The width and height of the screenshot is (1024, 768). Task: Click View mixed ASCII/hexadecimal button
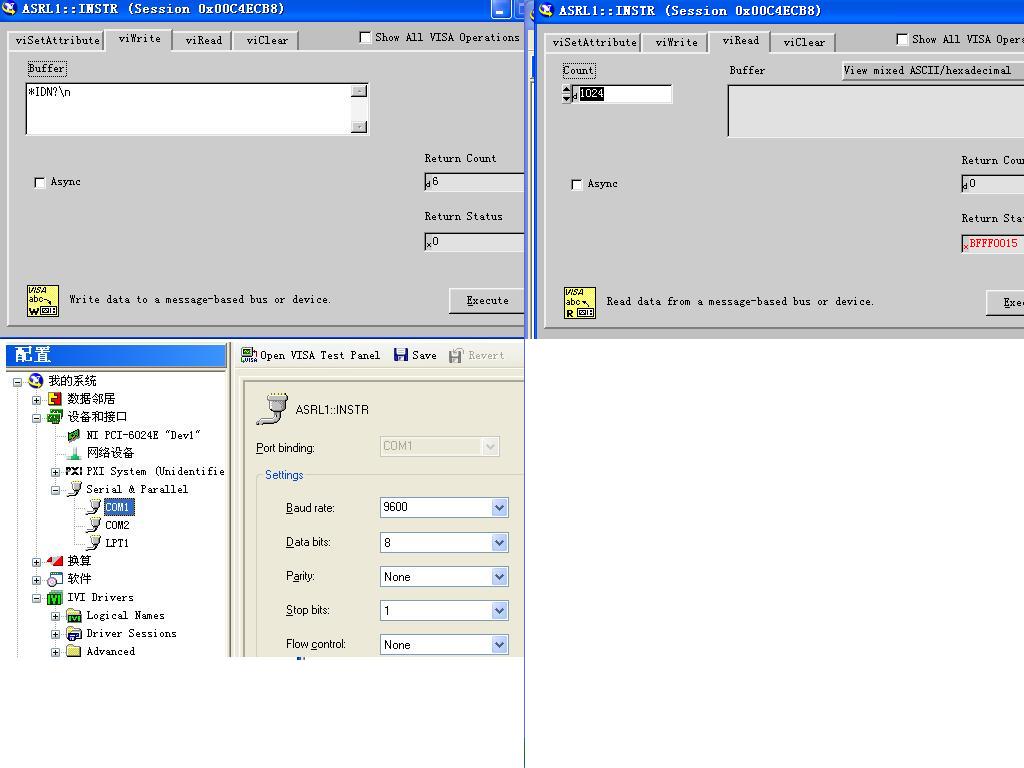pyautogui.click(x=933, y=70)
